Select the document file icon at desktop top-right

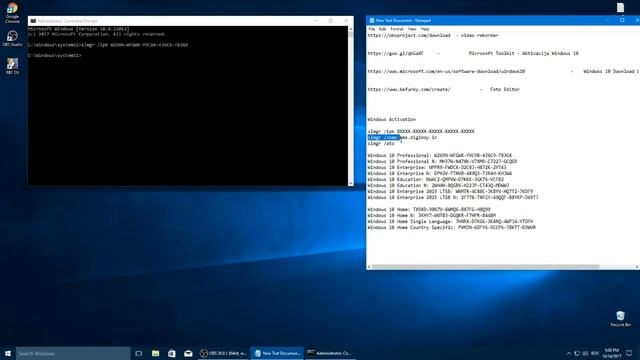620,7
